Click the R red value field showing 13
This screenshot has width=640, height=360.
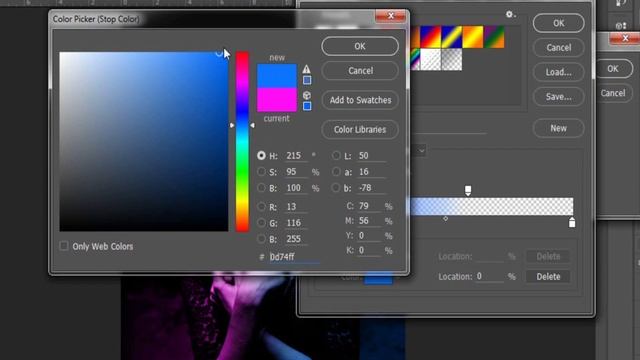(296, 207)
